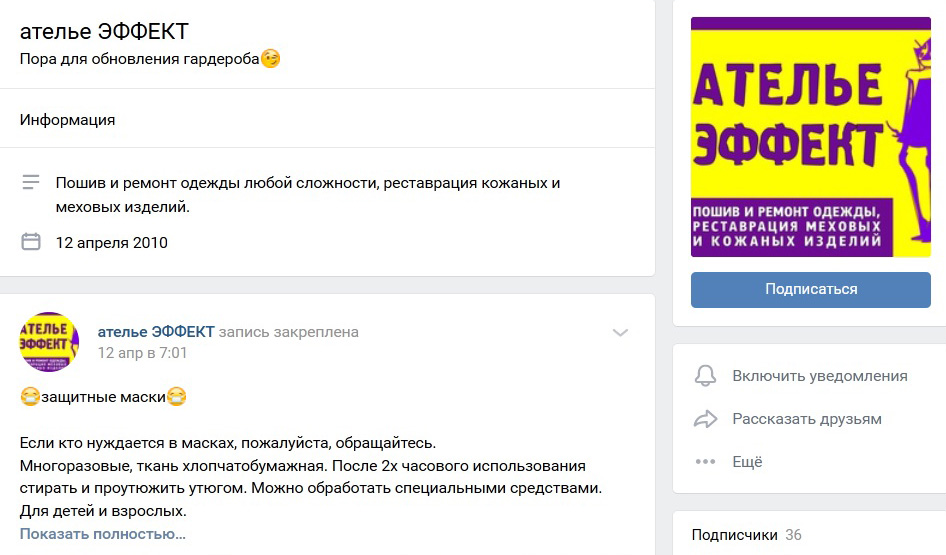Image resolution: width=946 pixels, height=555 pixels.
Task: Expand post with "Показать полностью…"
Action: 103,534
